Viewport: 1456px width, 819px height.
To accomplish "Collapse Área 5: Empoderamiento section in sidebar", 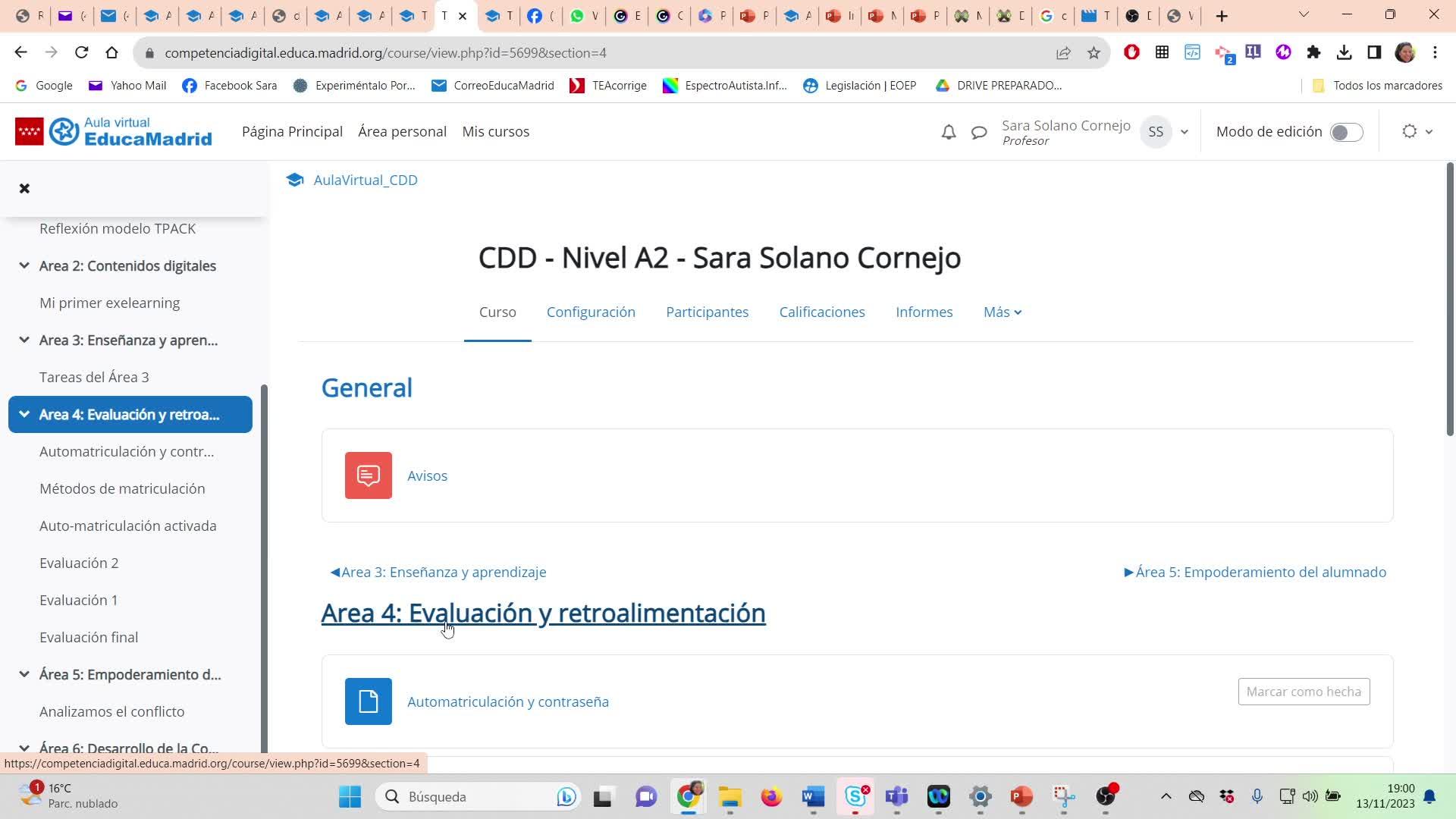I will coord(24,674).
